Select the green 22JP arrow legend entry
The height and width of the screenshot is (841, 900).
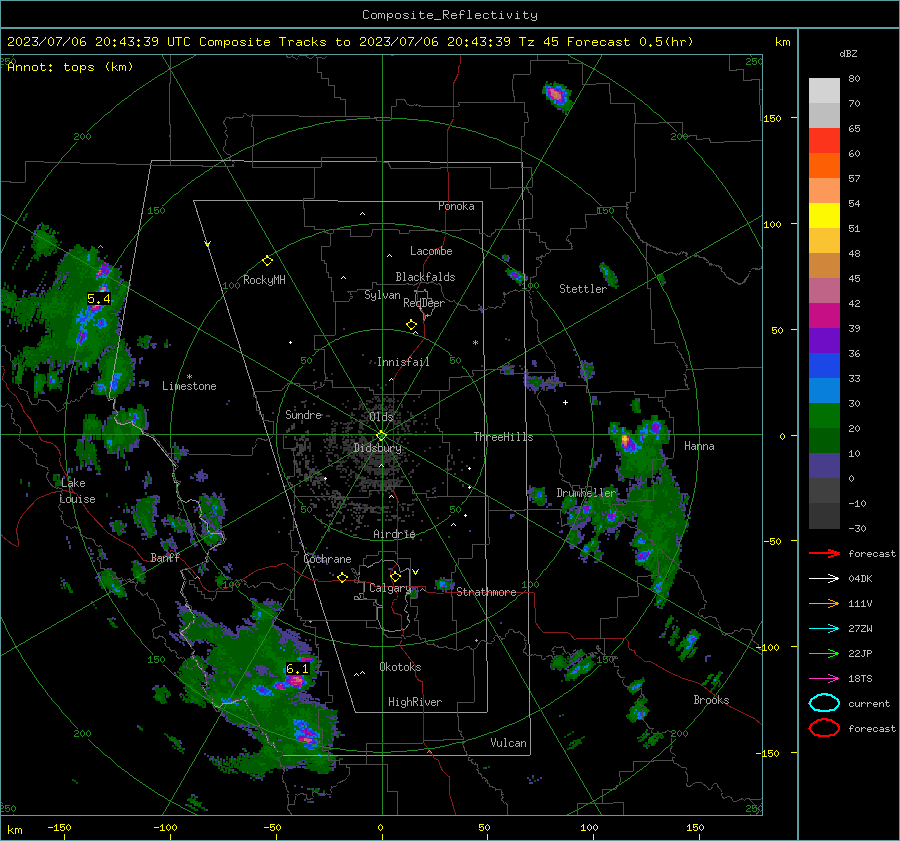(x=824, y=653)
